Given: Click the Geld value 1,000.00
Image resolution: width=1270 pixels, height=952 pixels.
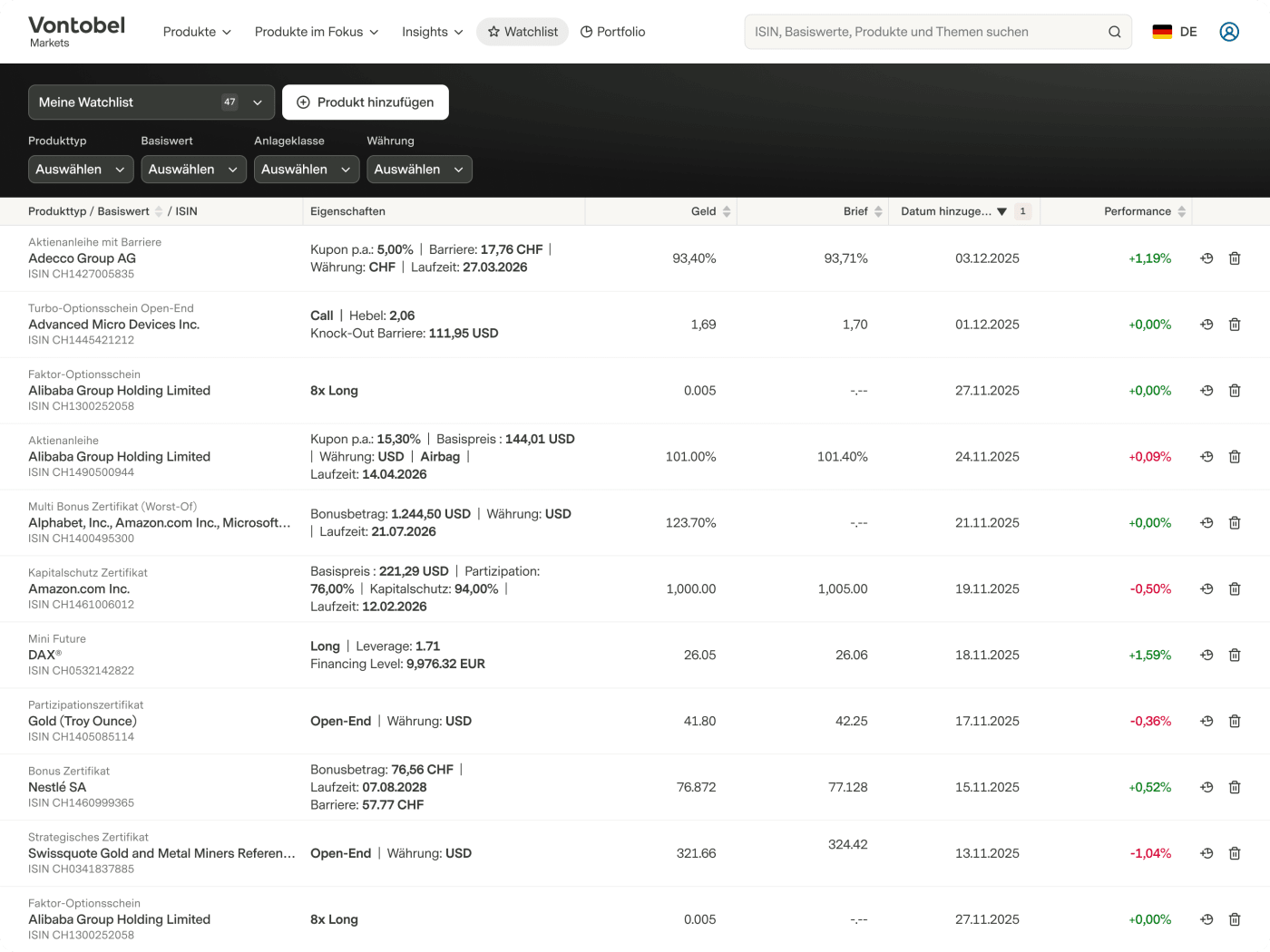Looking at the screenshot, I should 691,589.
